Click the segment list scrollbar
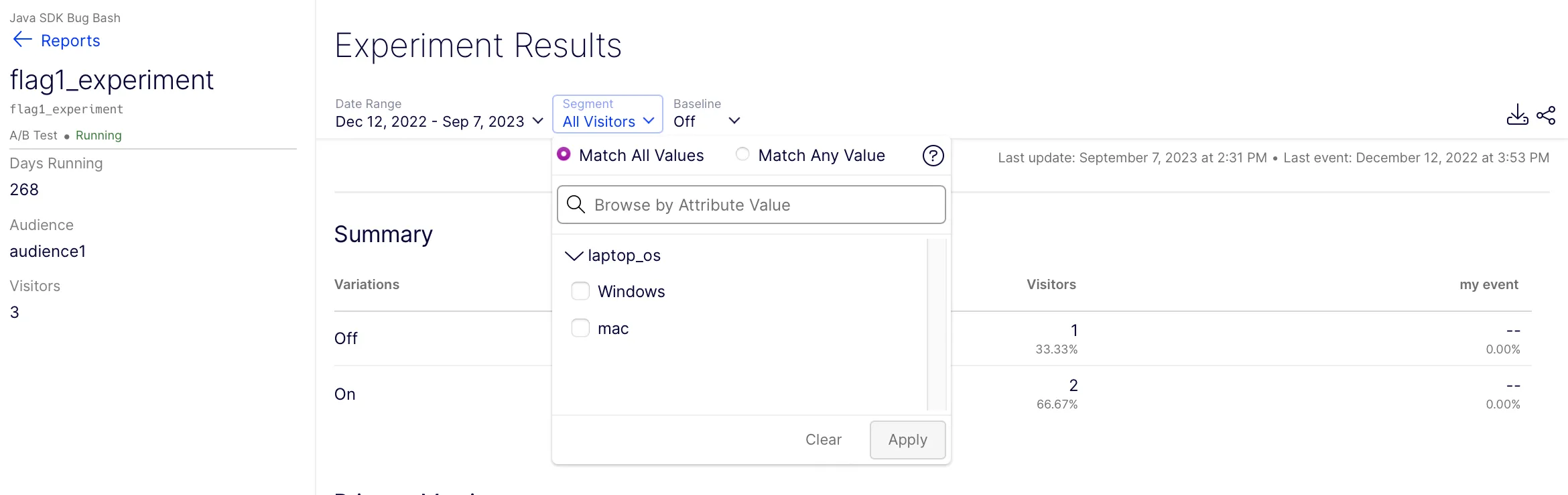1568x495 pixels. (937, 325)
